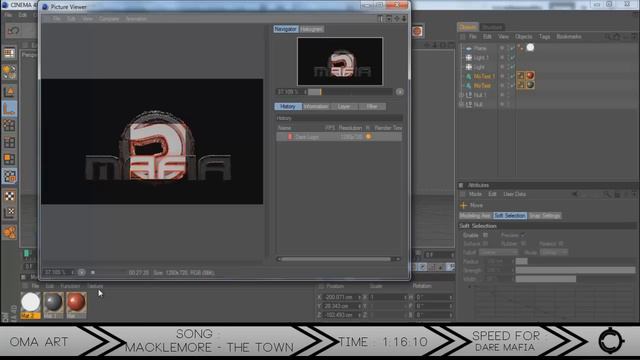Viewport: 640px width, 360px height.
Task: Open the Information tab in Picture Viewer
Action: coord(316,107)
